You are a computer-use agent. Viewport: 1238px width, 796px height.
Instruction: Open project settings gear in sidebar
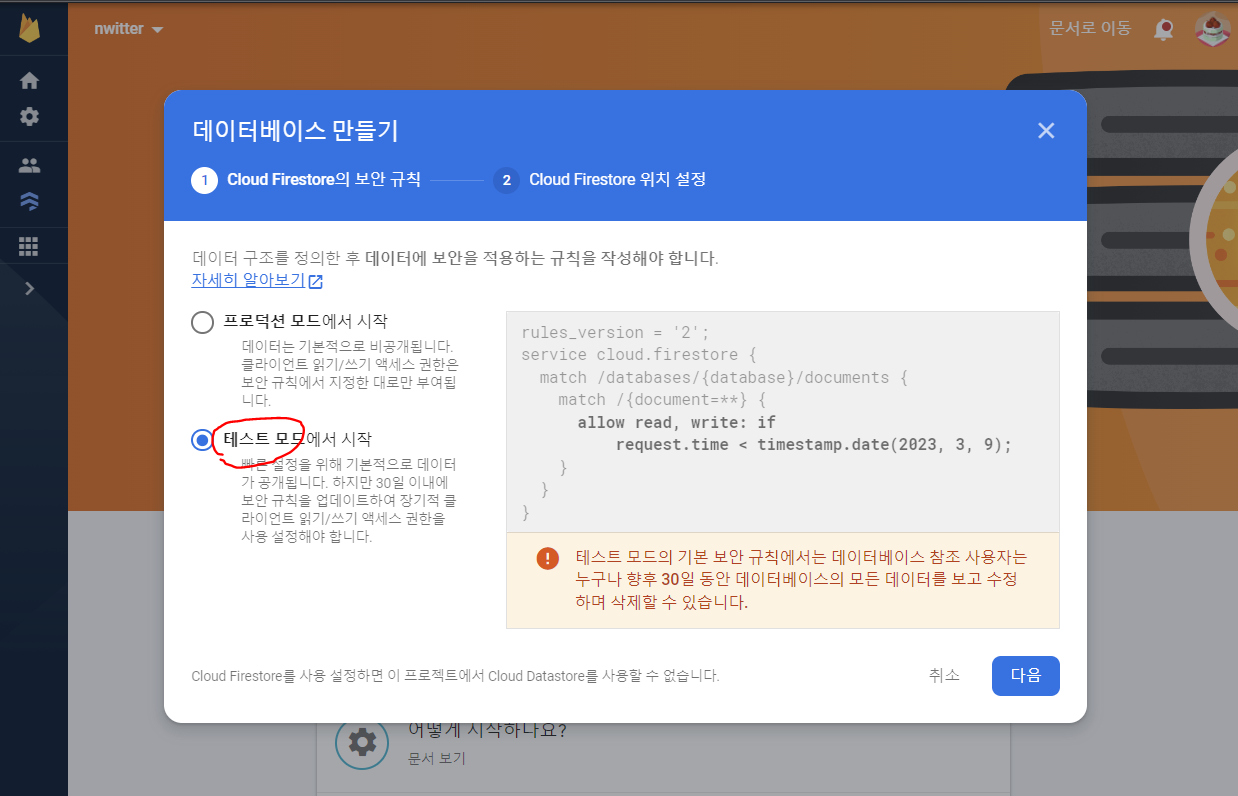30,116
